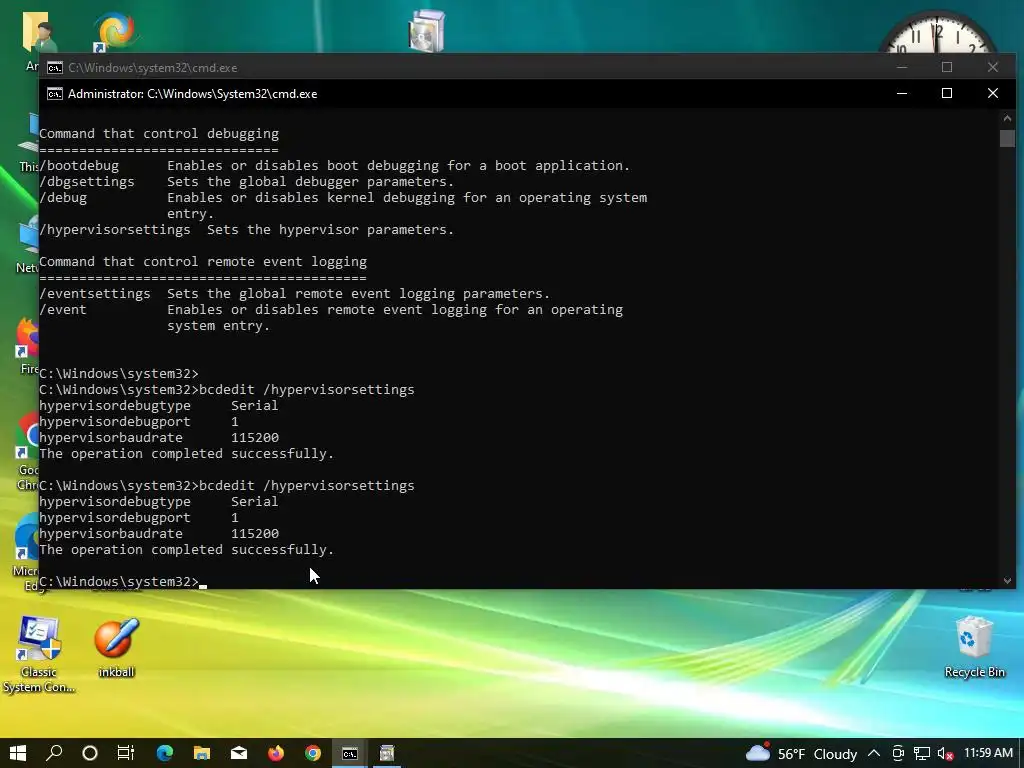This screenshot has width=1024, height=768.
Task: Click the desktop analog clock gadget
Action: point(938,33)
